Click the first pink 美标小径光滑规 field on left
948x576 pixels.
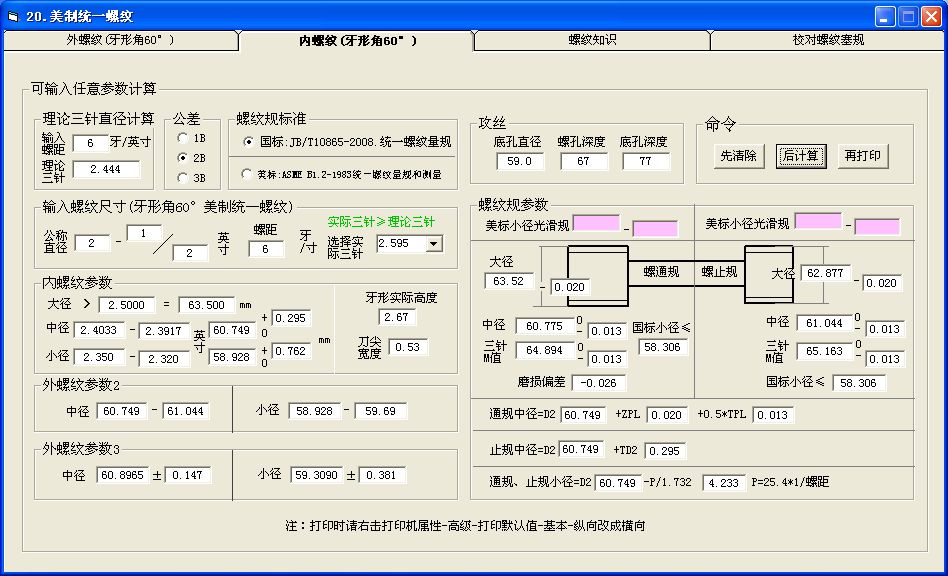tap(596, 222)
